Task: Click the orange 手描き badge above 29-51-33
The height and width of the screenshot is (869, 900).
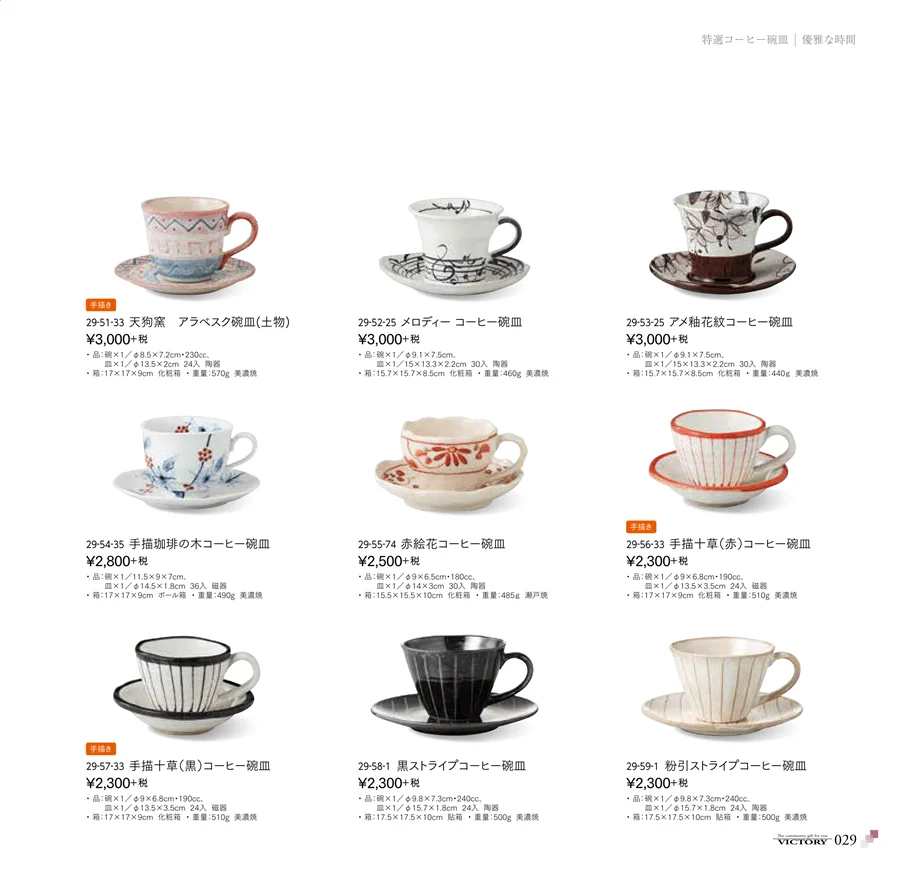Action: [x=101, y=305]
